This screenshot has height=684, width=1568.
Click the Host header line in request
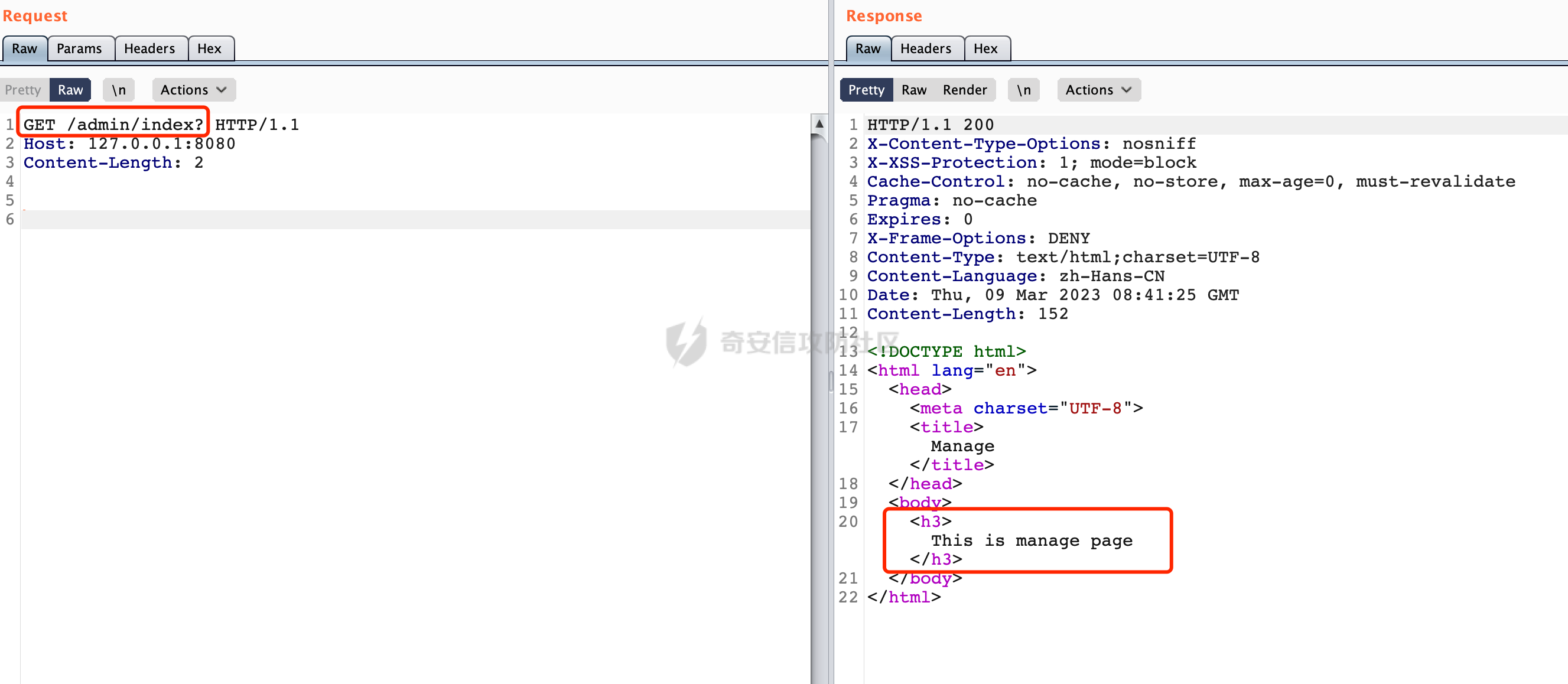(129, 144)
